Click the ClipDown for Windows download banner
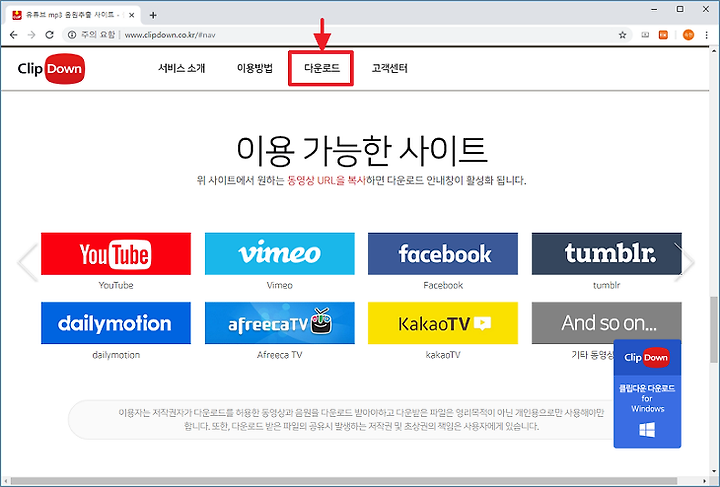The width and height of the screenshot is (720, 487). click(647, 394)
